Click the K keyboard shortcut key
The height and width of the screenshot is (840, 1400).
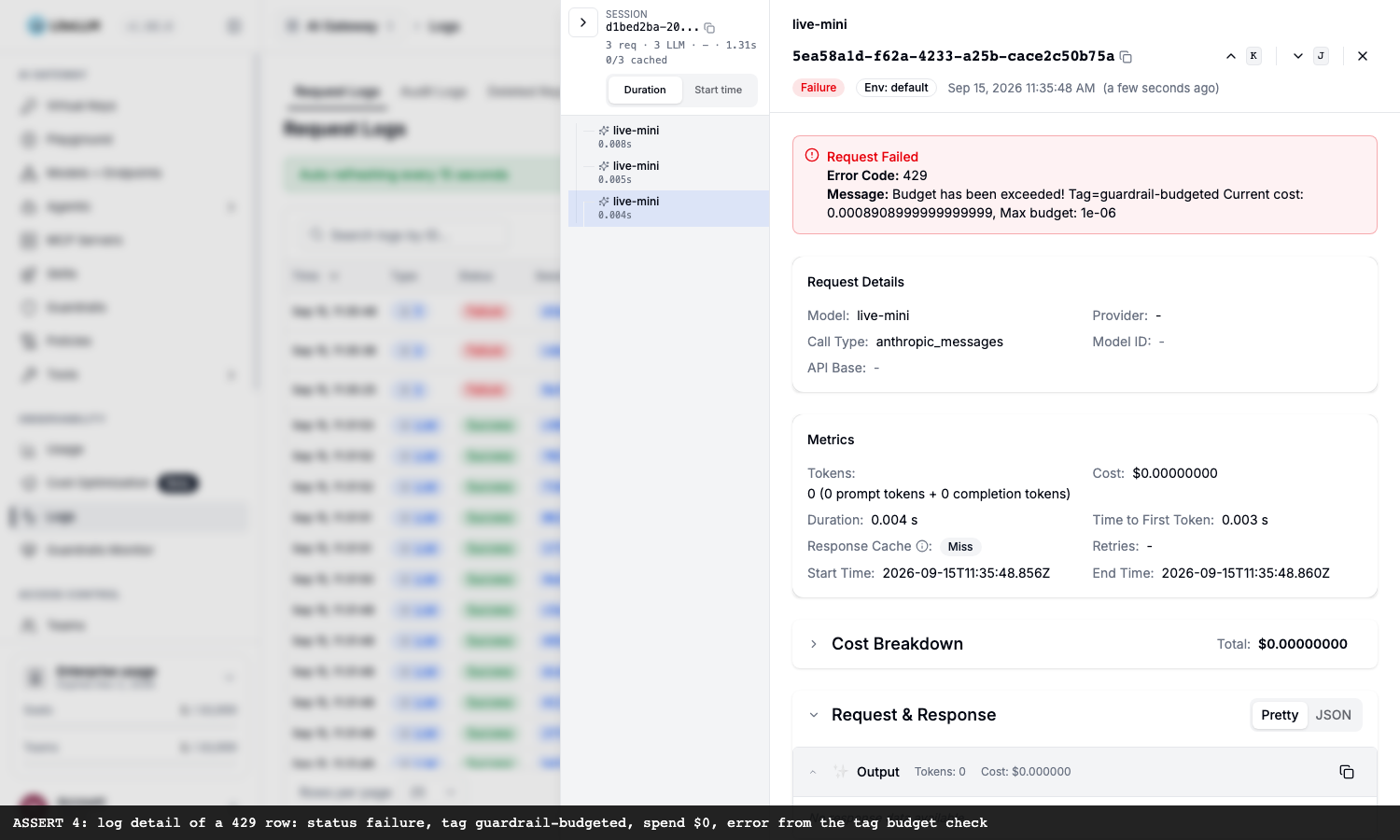pos(1253,56)
